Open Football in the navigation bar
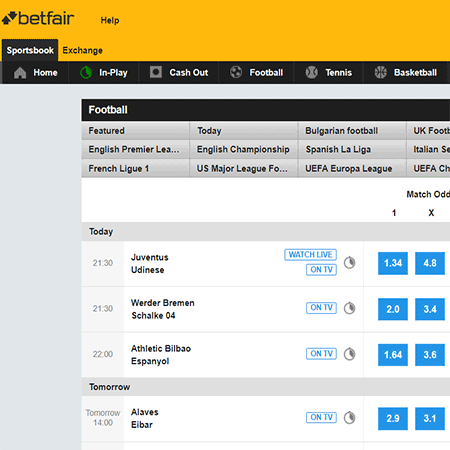This screenshot has width=450, height=450. [256, 72]
